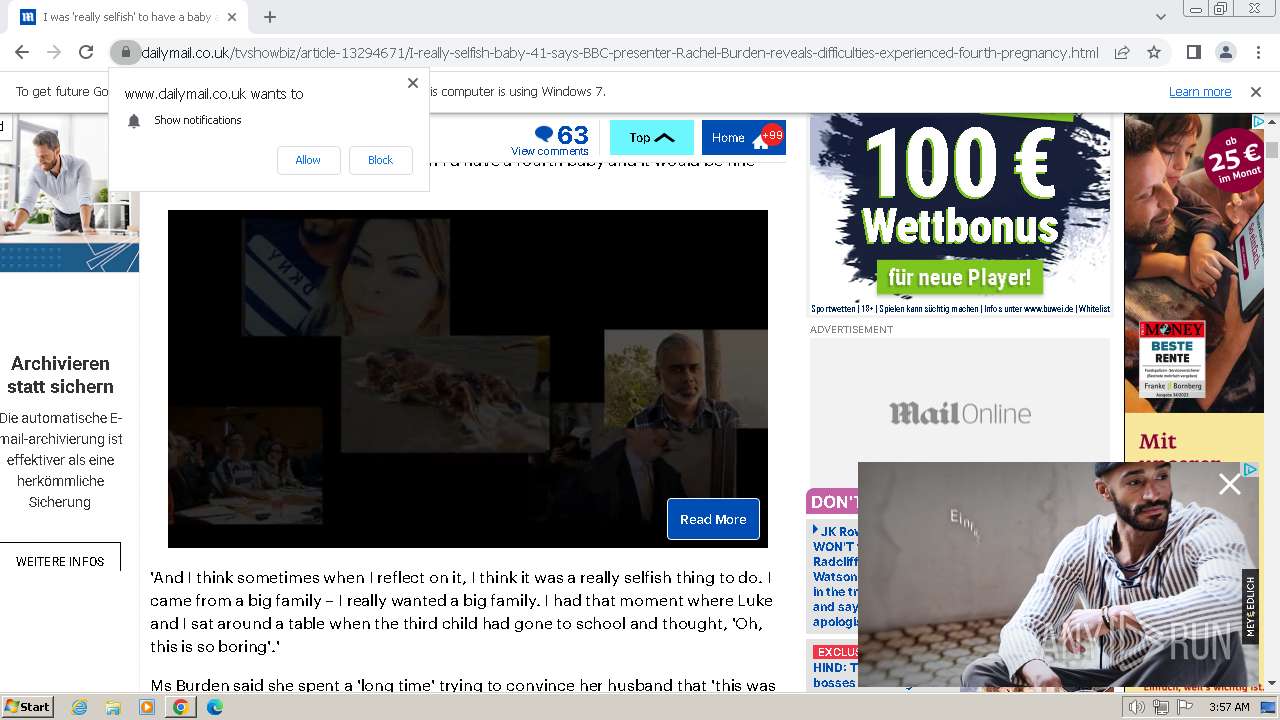
Task: Close the Daily Mail browser tab
Action: click(232, 17)
